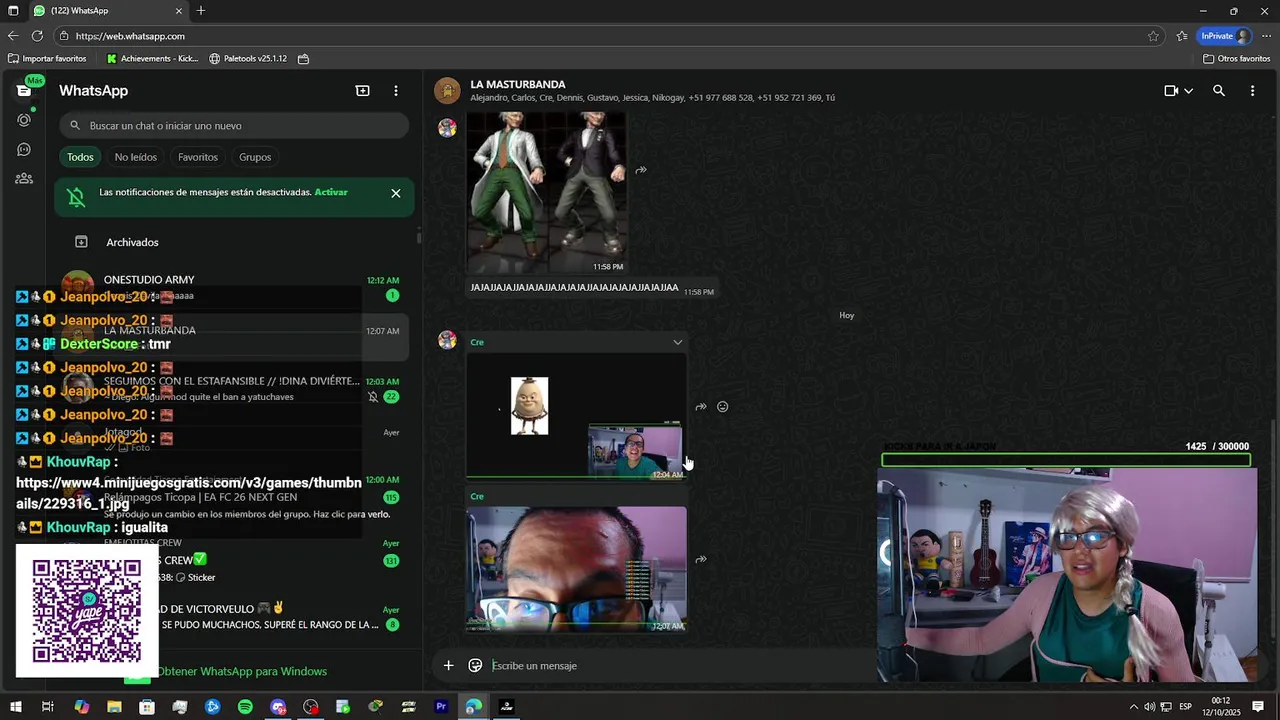Open the Edge settings and more menu
The image size is (1280, 720).
[1266, 36]
